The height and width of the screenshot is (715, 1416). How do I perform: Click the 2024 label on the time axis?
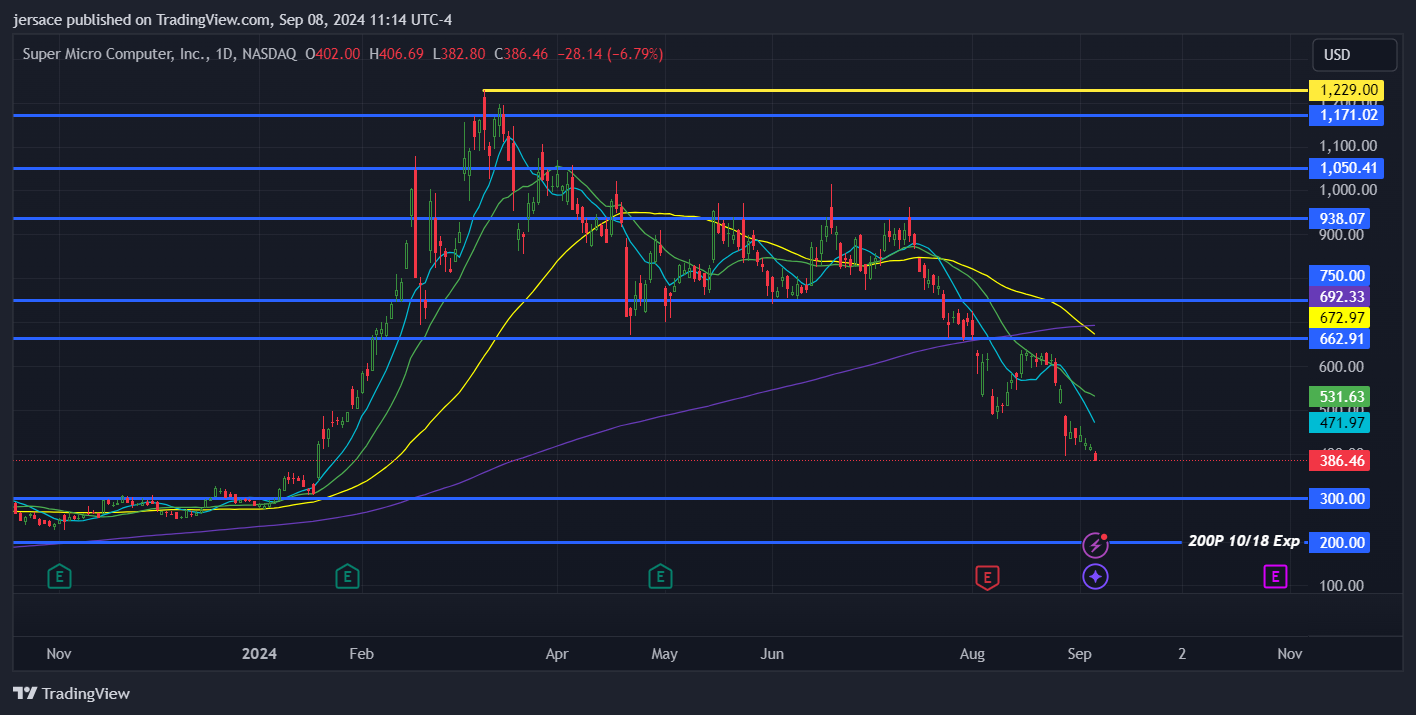[260, 654]
